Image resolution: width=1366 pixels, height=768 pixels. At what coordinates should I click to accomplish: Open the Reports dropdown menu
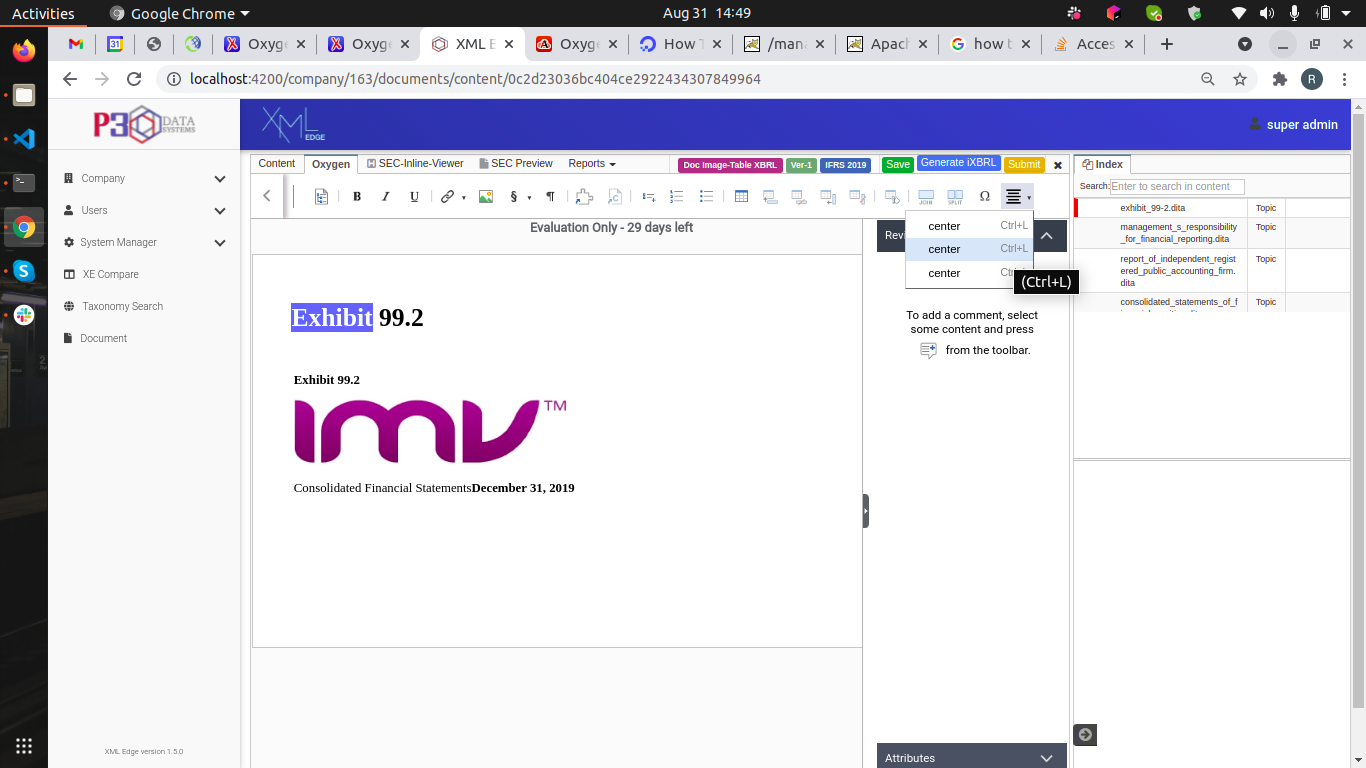click(x=592, y=163)
